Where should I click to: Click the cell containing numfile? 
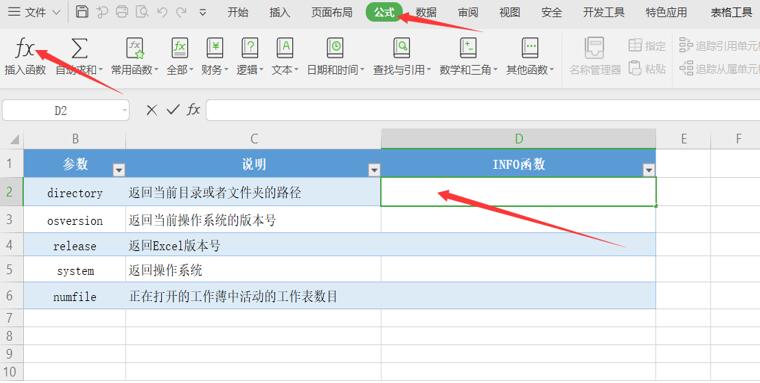pos(75,296)
